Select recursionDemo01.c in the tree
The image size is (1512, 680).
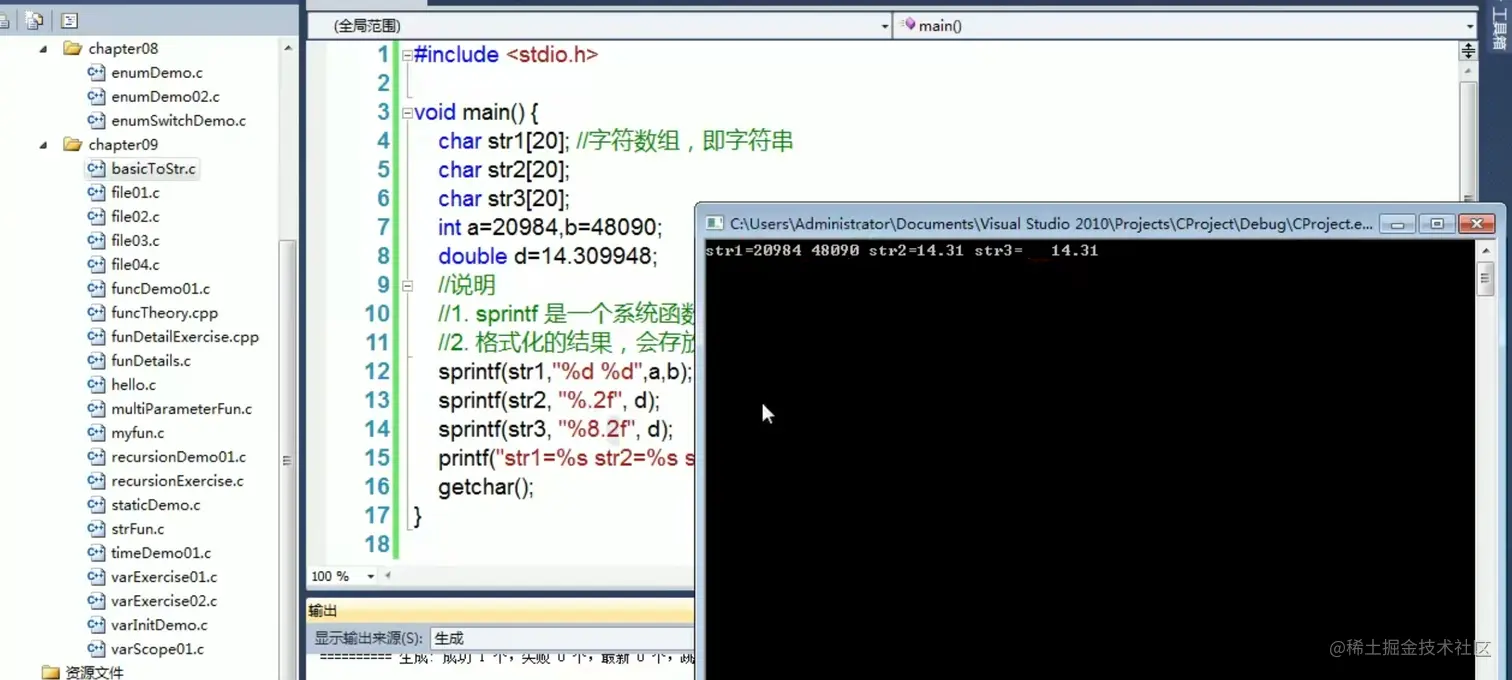point(178,456)
